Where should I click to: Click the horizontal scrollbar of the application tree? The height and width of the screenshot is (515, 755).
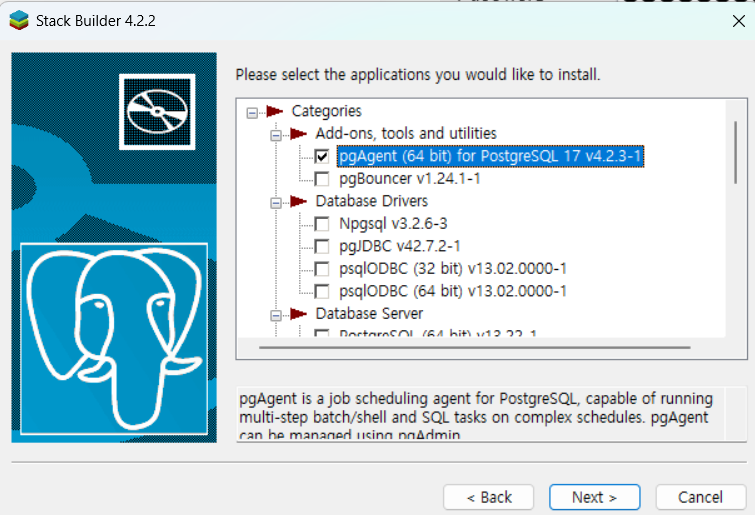[475, 347]
